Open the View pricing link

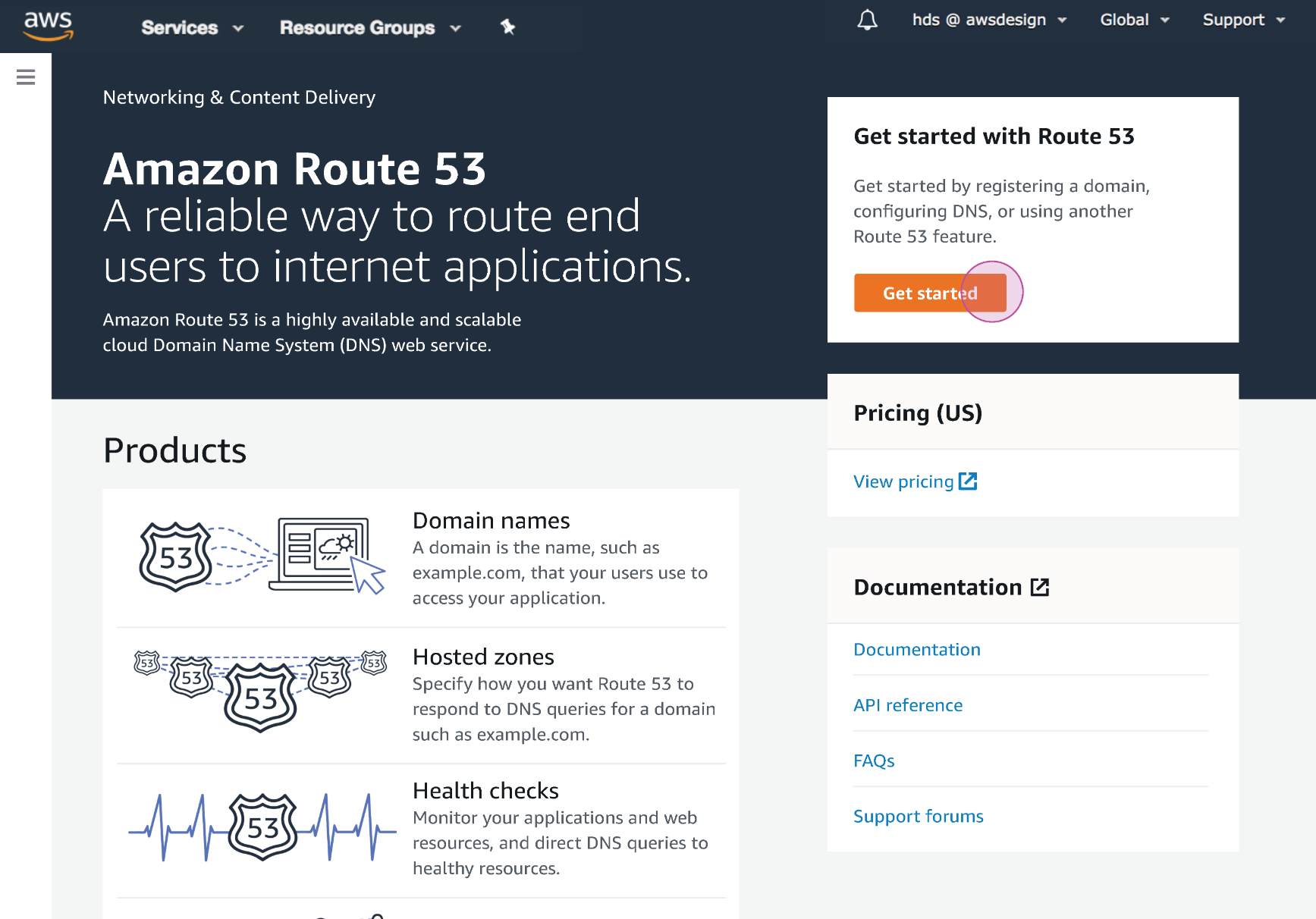(903, 481)
